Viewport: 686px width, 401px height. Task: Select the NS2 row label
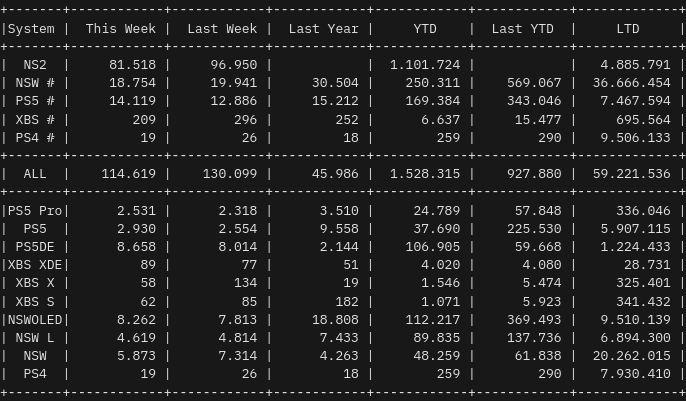click(x=35, y=65)
